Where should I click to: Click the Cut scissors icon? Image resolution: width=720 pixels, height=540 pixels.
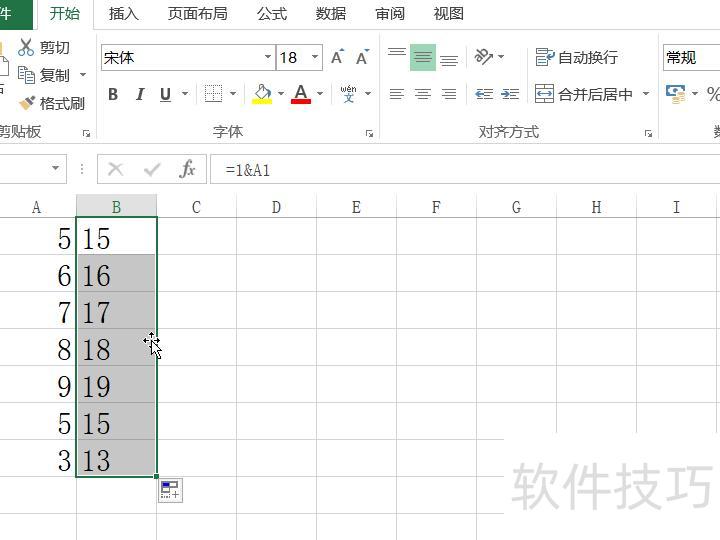coord(26,47)
